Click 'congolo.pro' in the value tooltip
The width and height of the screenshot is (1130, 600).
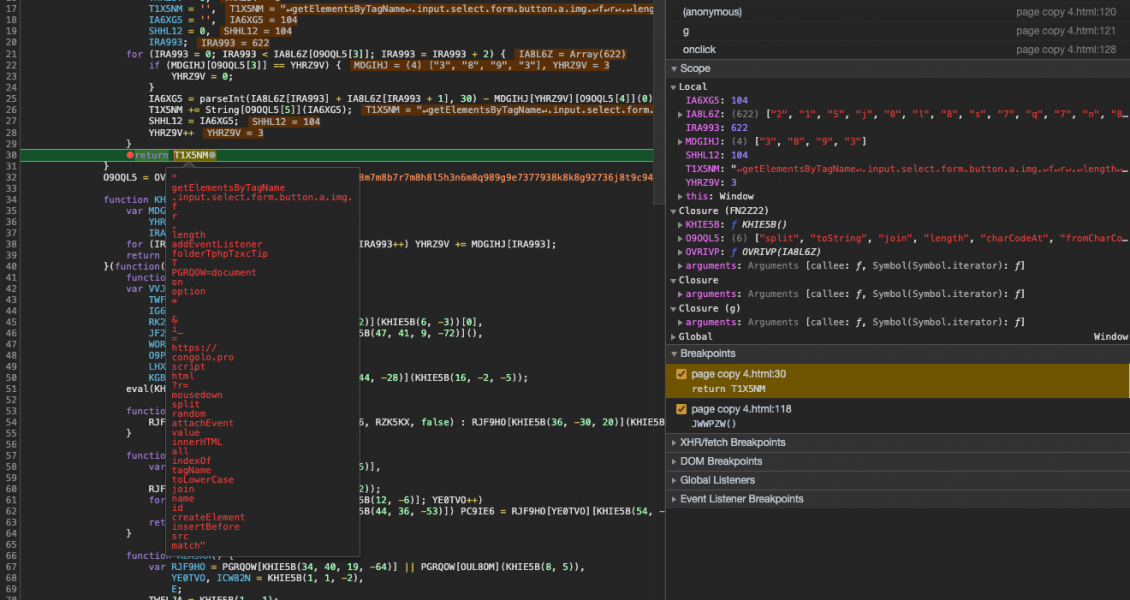(203, 357)
